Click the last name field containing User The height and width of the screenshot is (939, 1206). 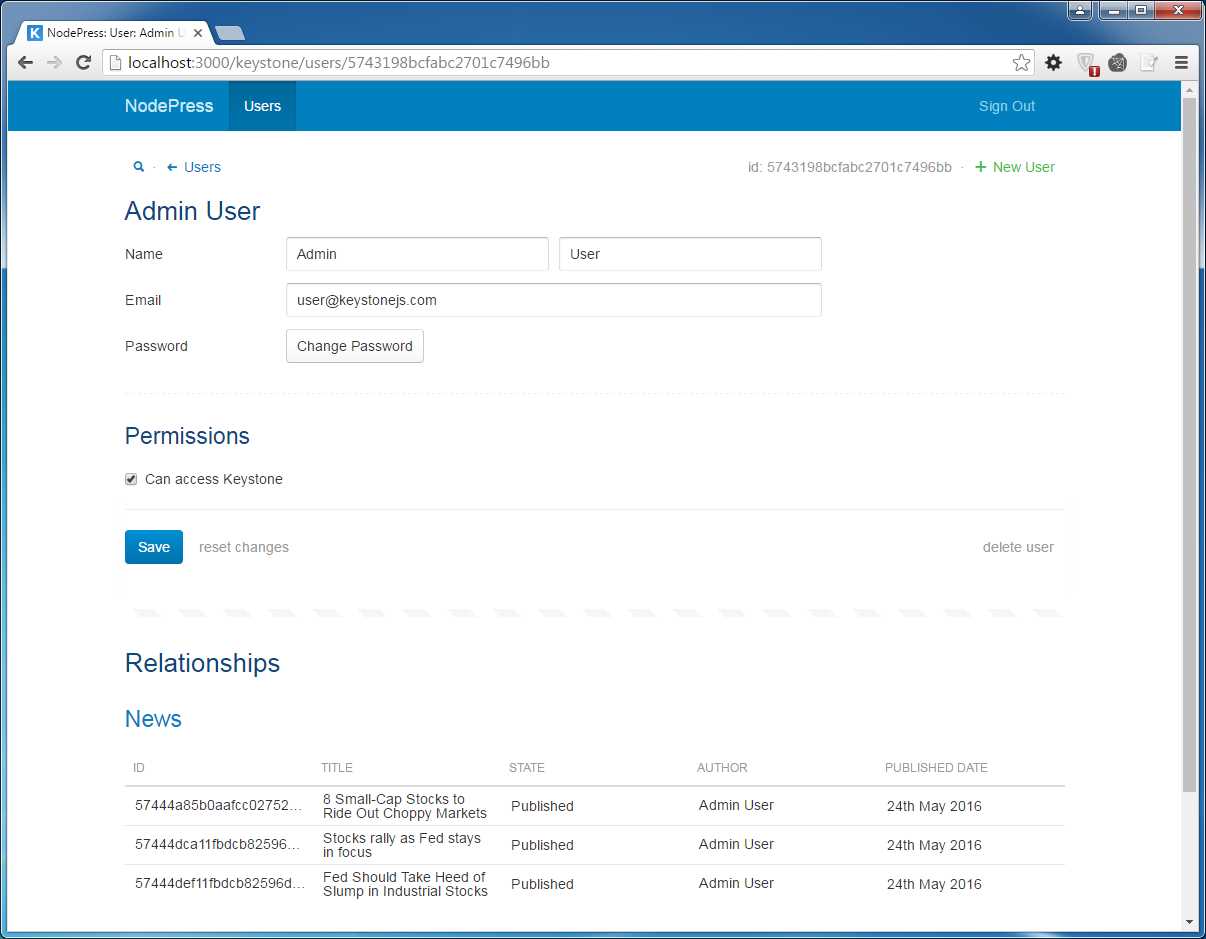[x=690, y=254]
